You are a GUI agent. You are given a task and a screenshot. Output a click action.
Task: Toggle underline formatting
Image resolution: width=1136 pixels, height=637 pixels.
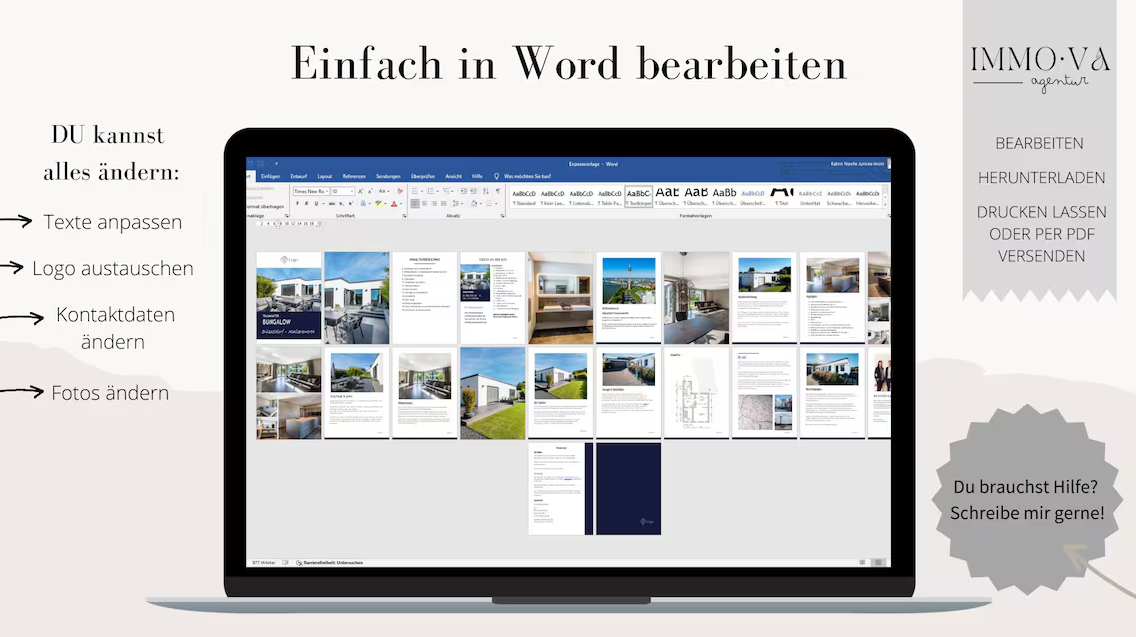click(314, 203)
